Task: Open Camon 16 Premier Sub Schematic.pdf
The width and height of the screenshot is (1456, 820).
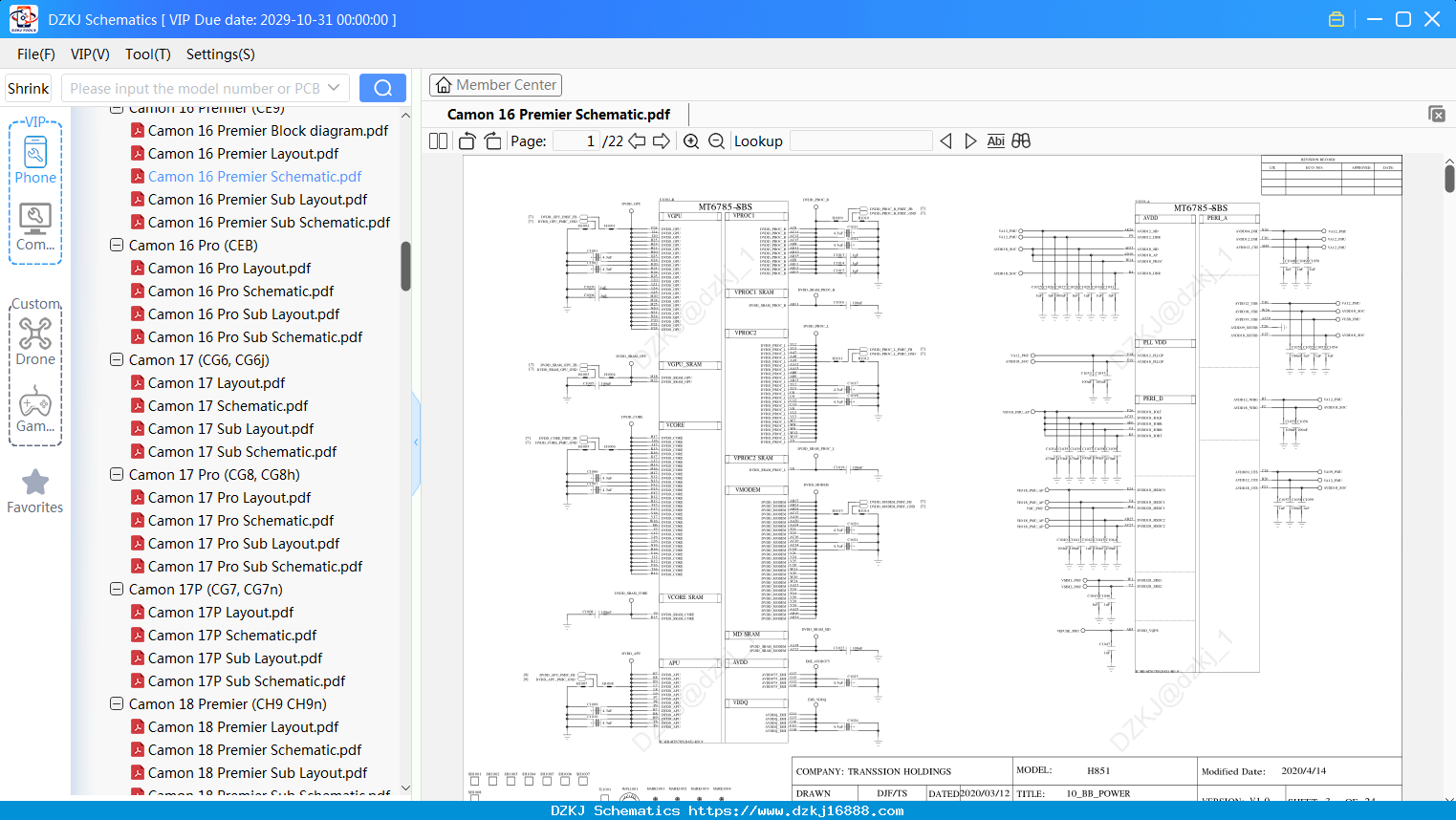Action: coord(269,222)
